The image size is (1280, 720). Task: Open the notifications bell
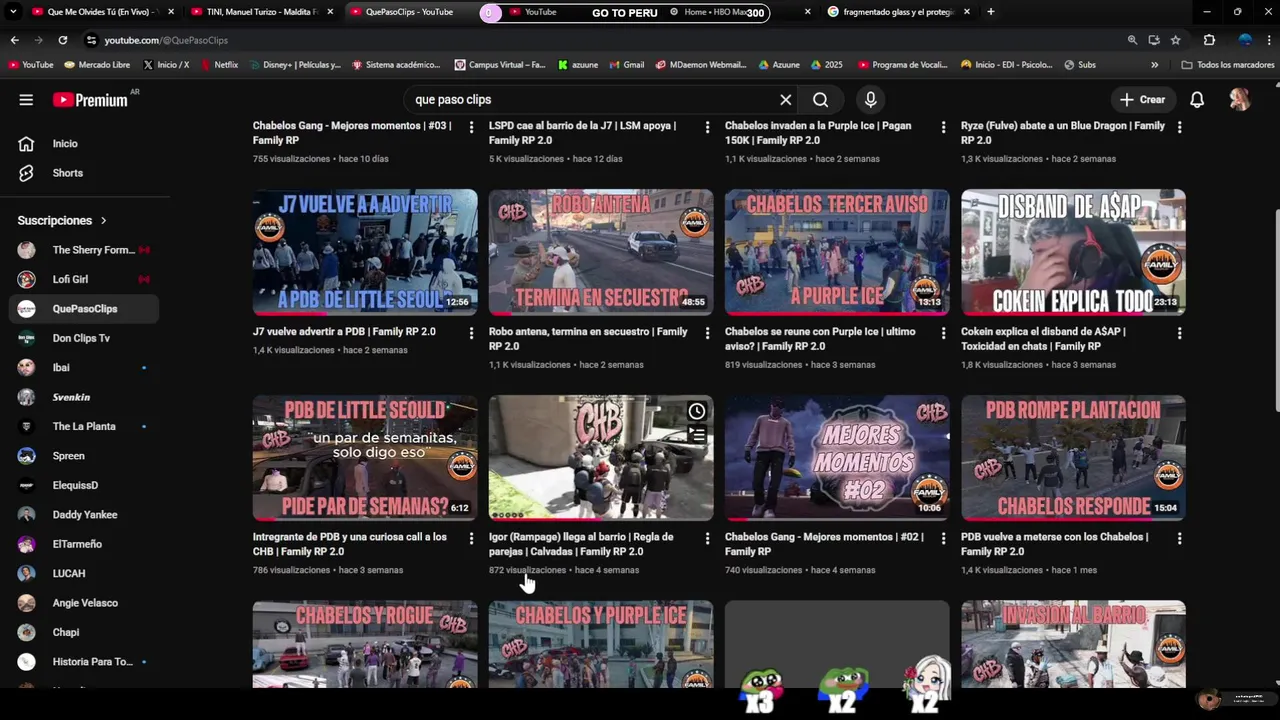(x=1196, y=100)
